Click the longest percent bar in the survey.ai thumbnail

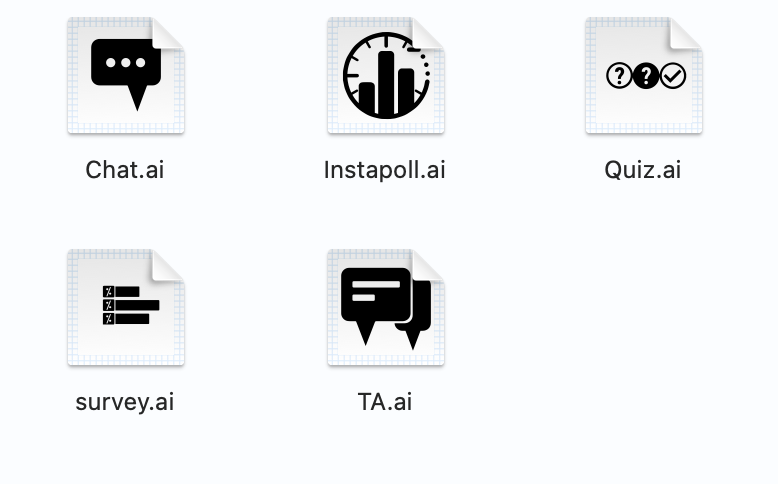tap(131, 305)
